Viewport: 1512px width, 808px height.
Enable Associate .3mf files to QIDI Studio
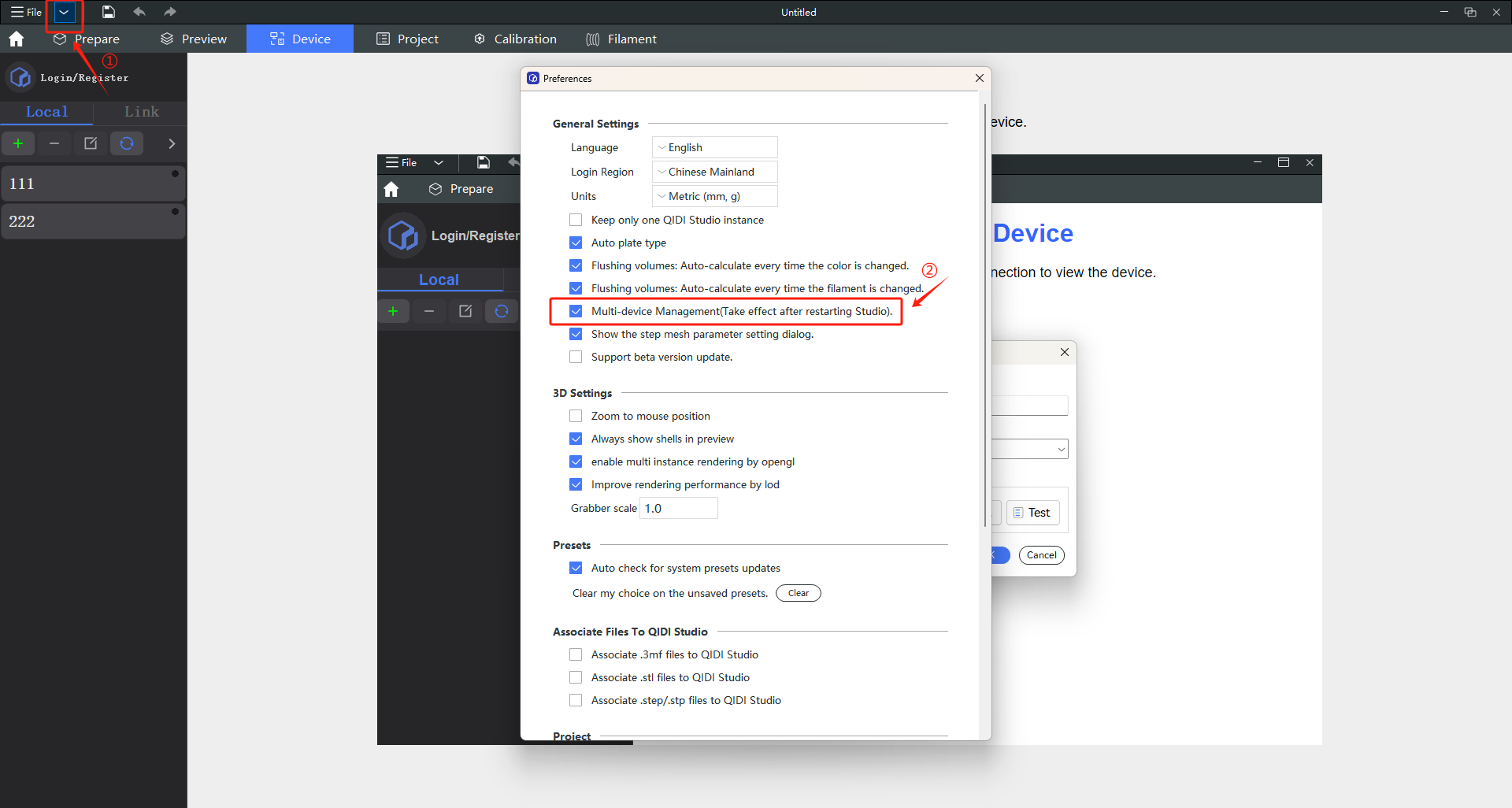[x=576, y=654]
